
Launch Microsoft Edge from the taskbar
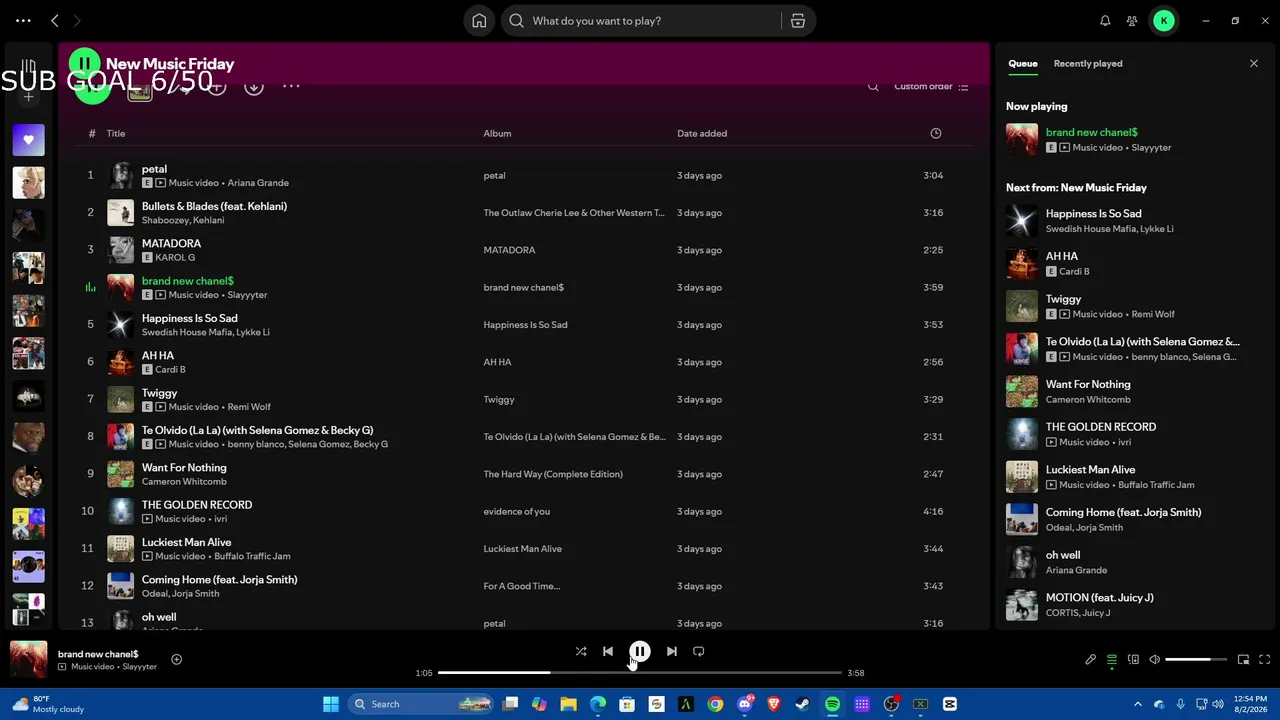point(598,704)
